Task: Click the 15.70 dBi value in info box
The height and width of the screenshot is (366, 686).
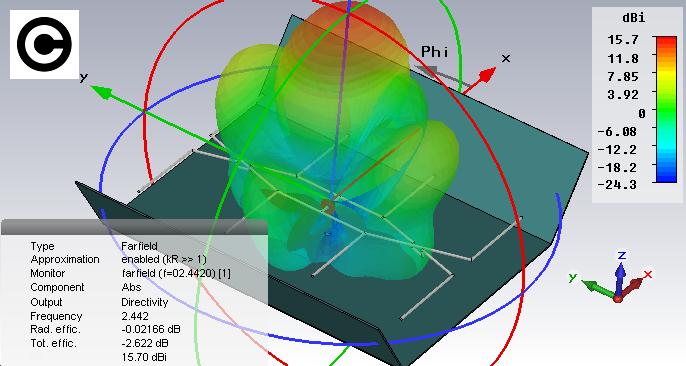Action: click(144, 357)
